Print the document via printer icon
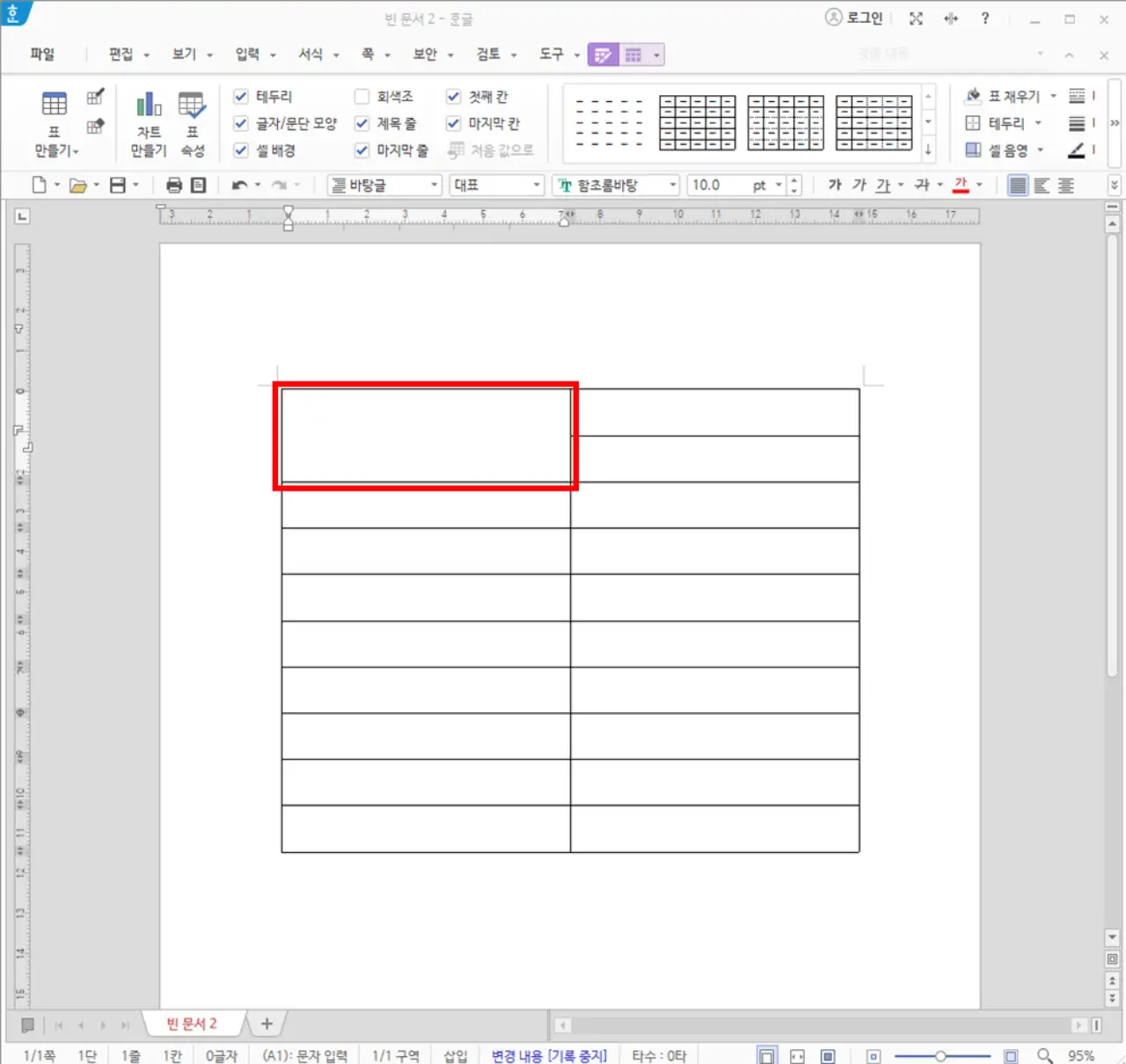 (174, 185)
